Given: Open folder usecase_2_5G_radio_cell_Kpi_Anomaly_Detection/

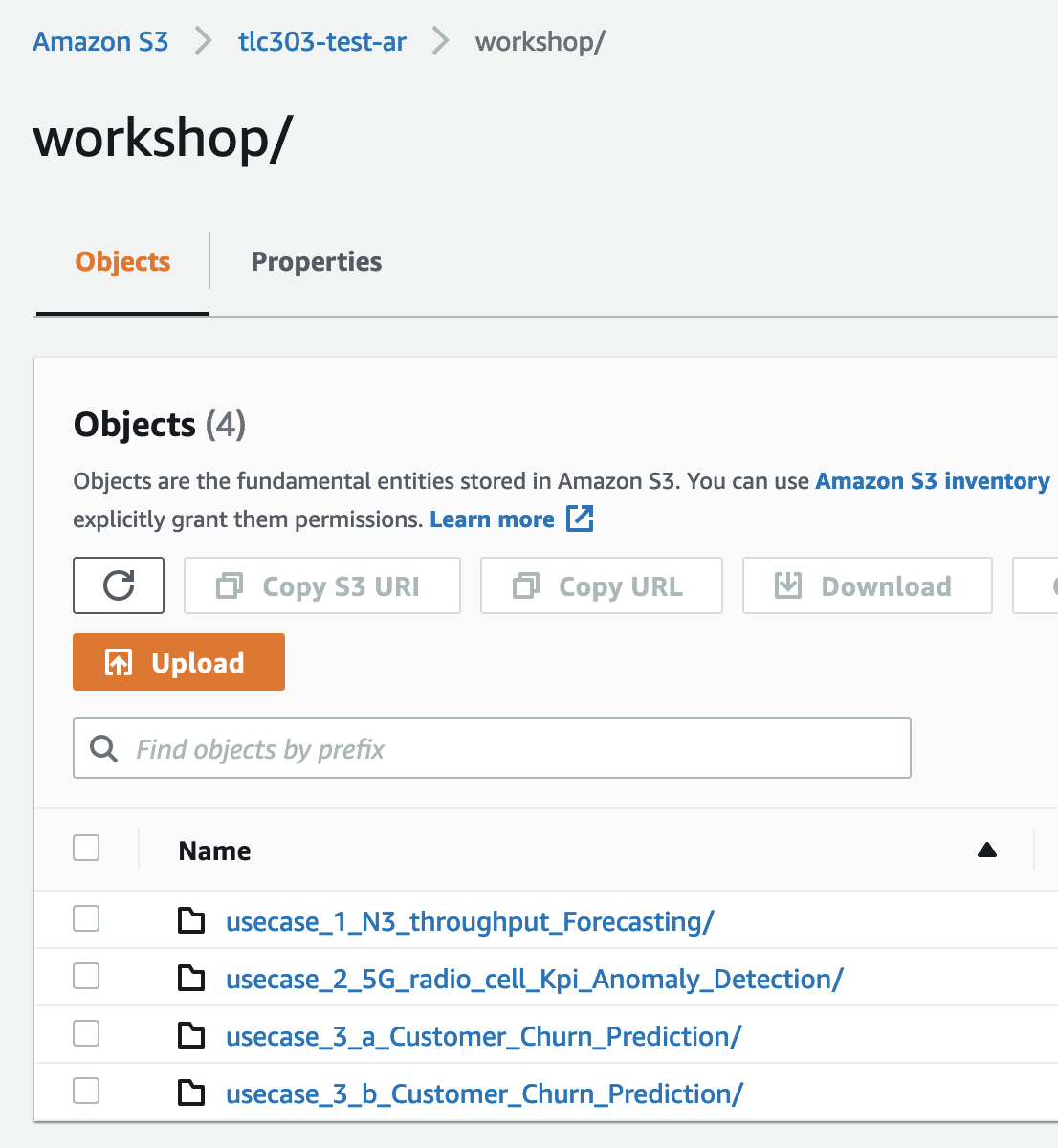Looking at the screenshot, I should 535,980.
